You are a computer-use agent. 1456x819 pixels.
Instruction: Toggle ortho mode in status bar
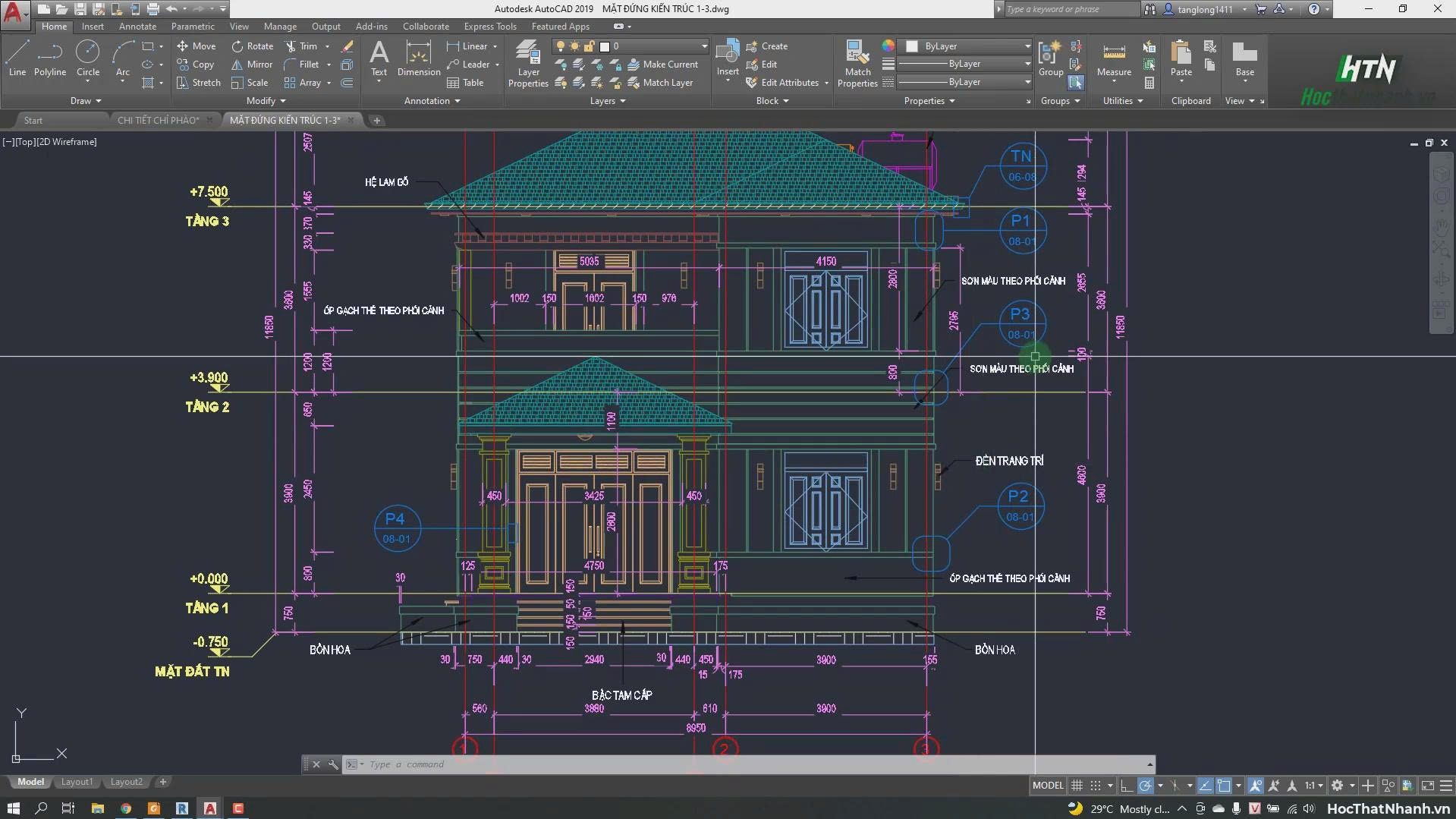pos(1126,786)
